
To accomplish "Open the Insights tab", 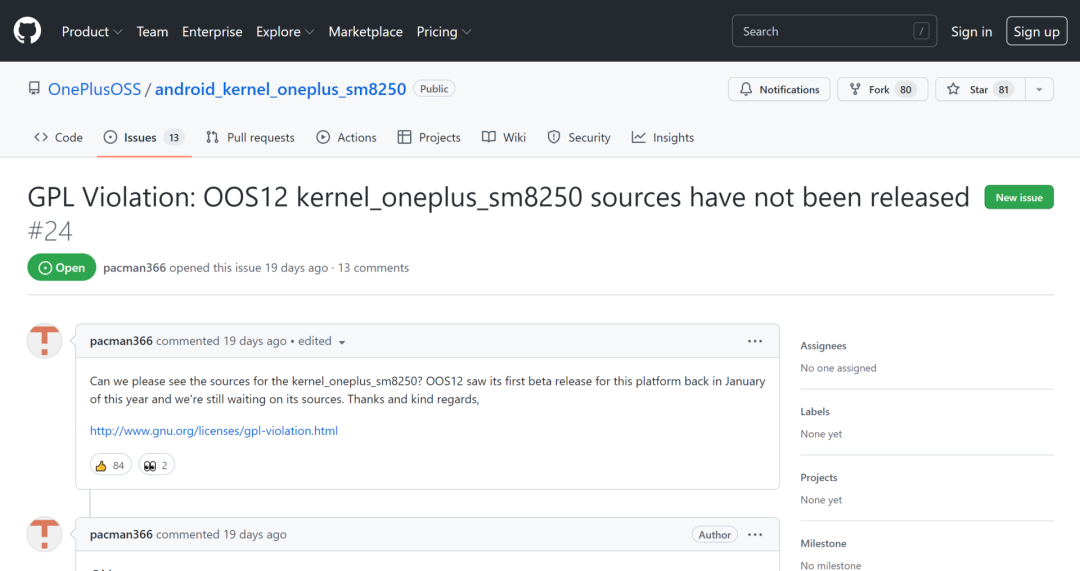I will pyautogui.click(x=662, y=138).
